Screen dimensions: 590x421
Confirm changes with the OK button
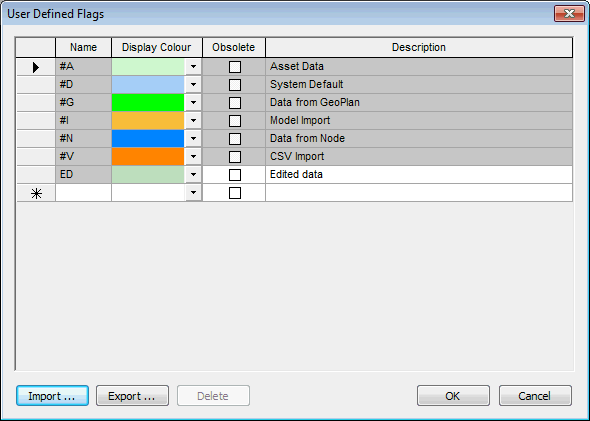453,396
